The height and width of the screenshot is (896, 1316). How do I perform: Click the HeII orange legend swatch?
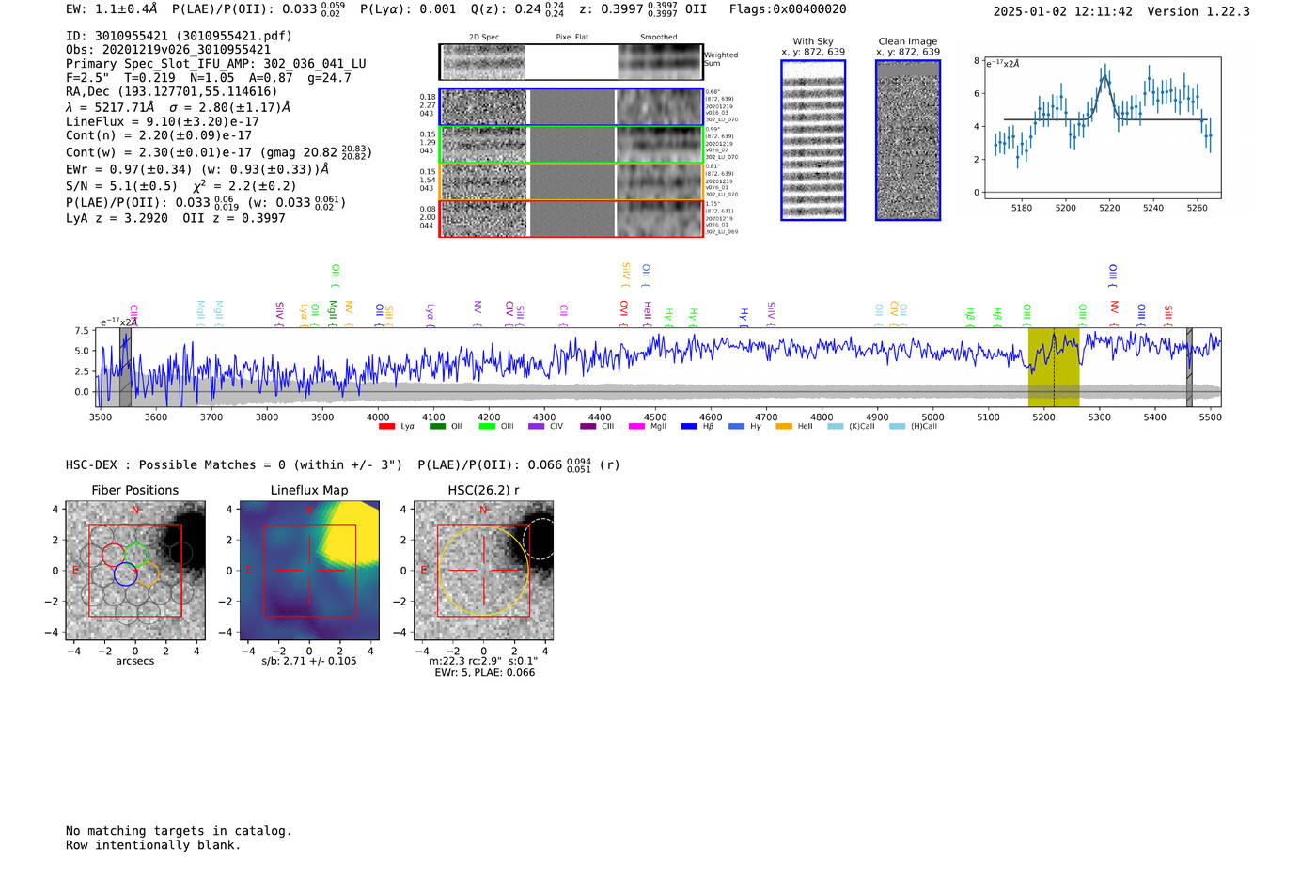click(783, 427)
